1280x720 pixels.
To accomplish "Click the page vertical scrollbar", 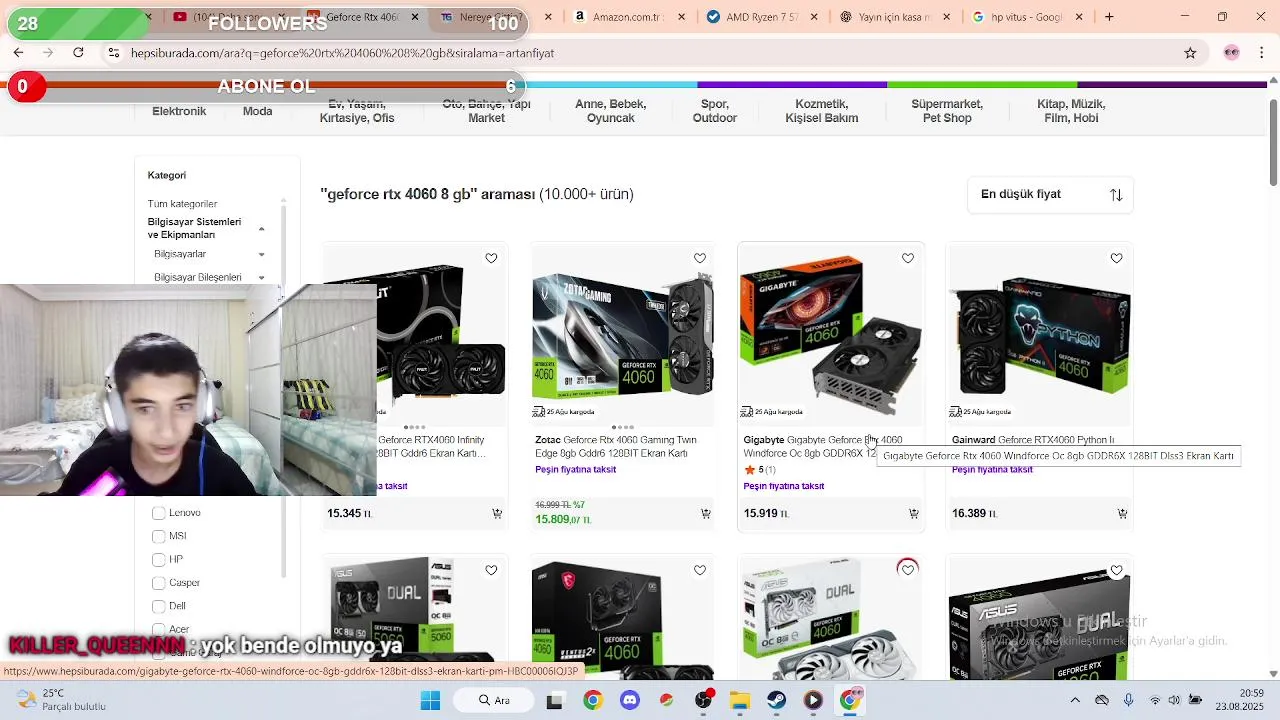I will pyautogui.click(x=1273, y=142).
